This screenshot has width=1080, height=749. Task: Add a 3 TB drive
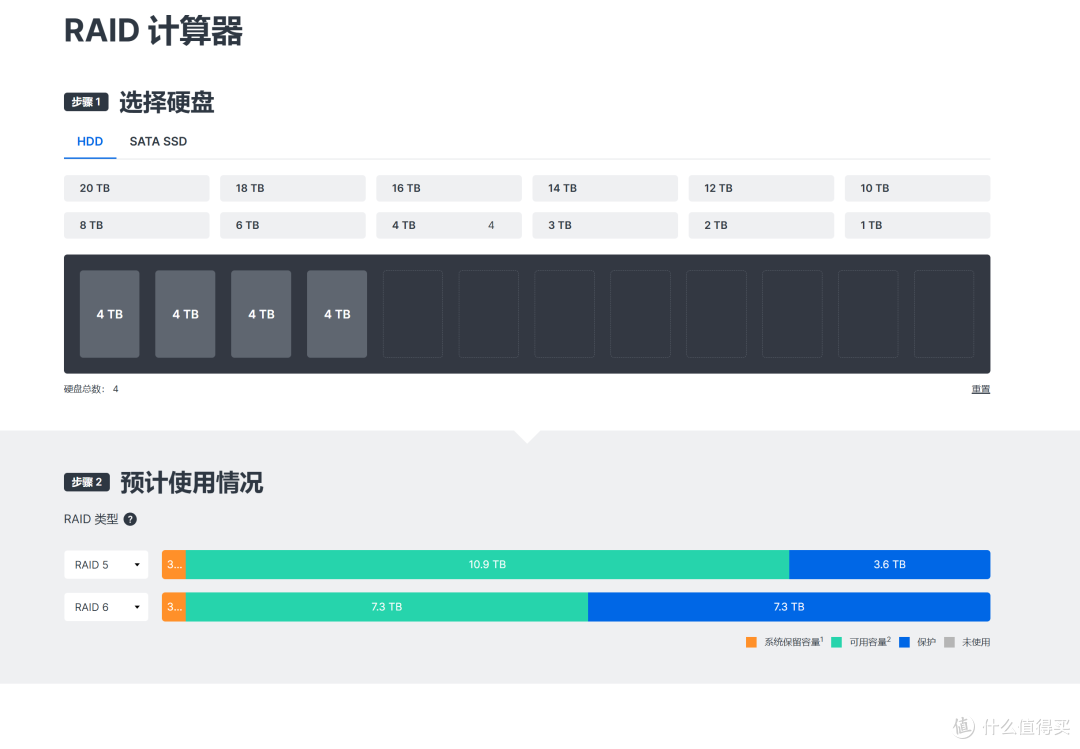[605, 225]
